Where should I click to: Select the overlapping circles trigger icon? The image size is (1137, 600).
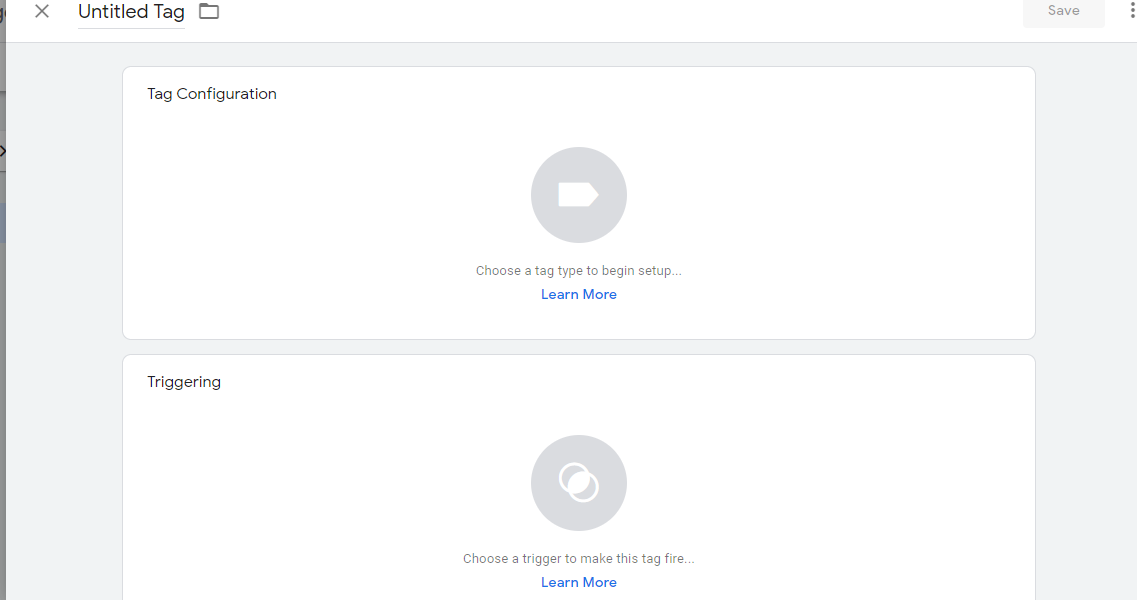[579, 483]
